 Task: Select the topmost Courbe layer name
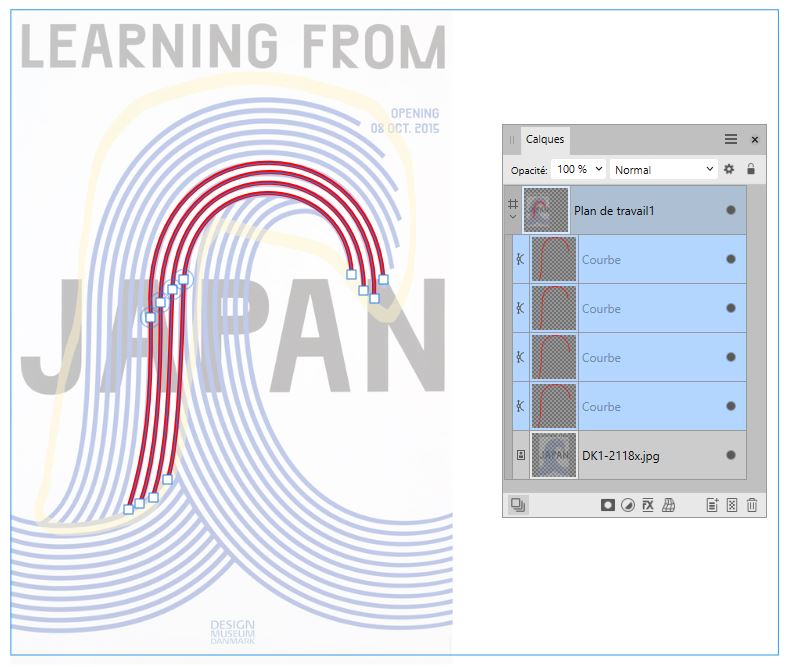[601, 260]
